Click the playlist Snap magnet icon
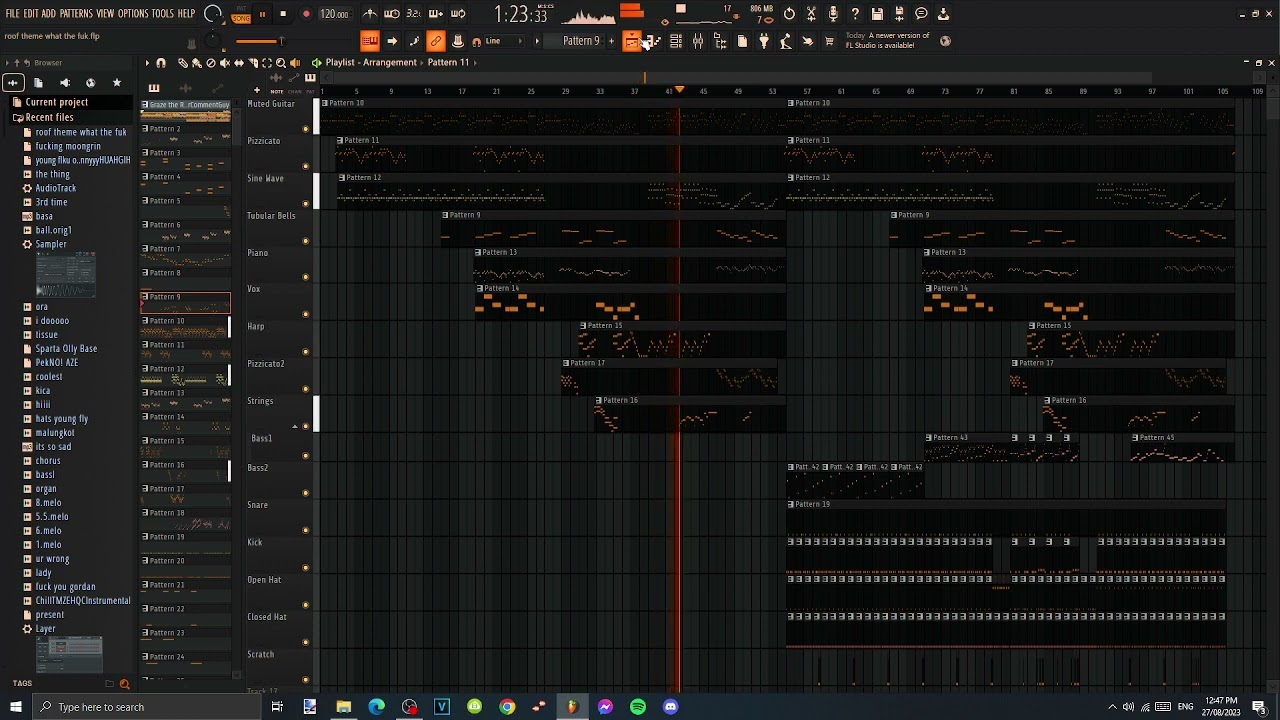Viewport: 1280px width, 720px height. [161, 62]
